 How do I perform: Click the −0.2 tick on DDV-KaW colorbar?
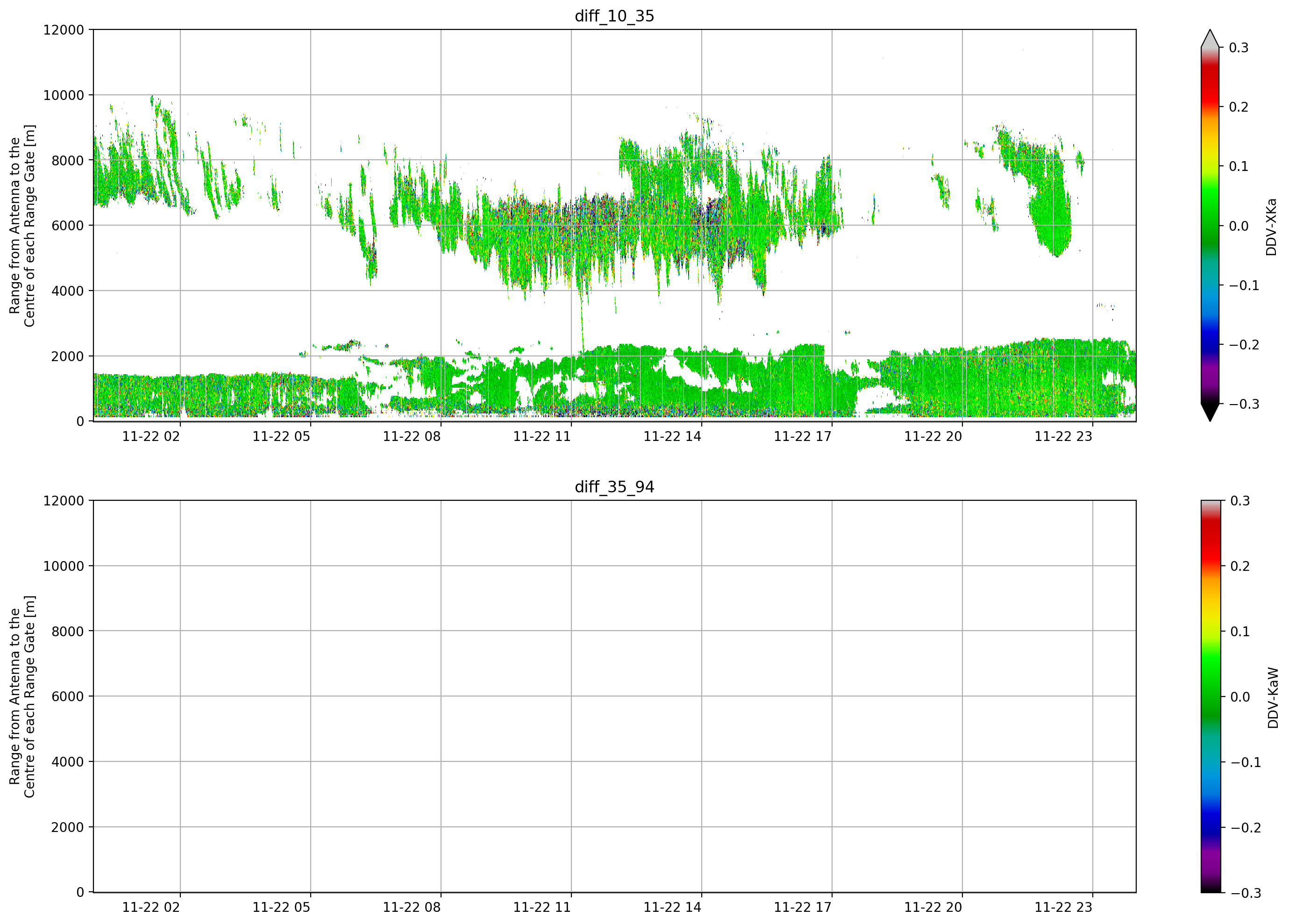coord(1245,828)
